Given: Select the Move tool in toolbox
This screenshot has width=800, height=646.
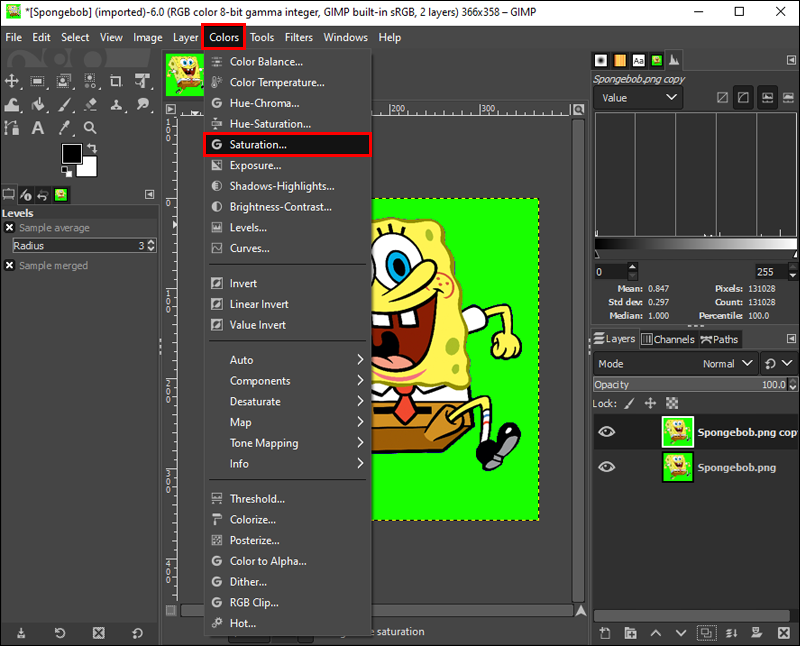Looking at the screenshot, I should (x=12, y=81).
